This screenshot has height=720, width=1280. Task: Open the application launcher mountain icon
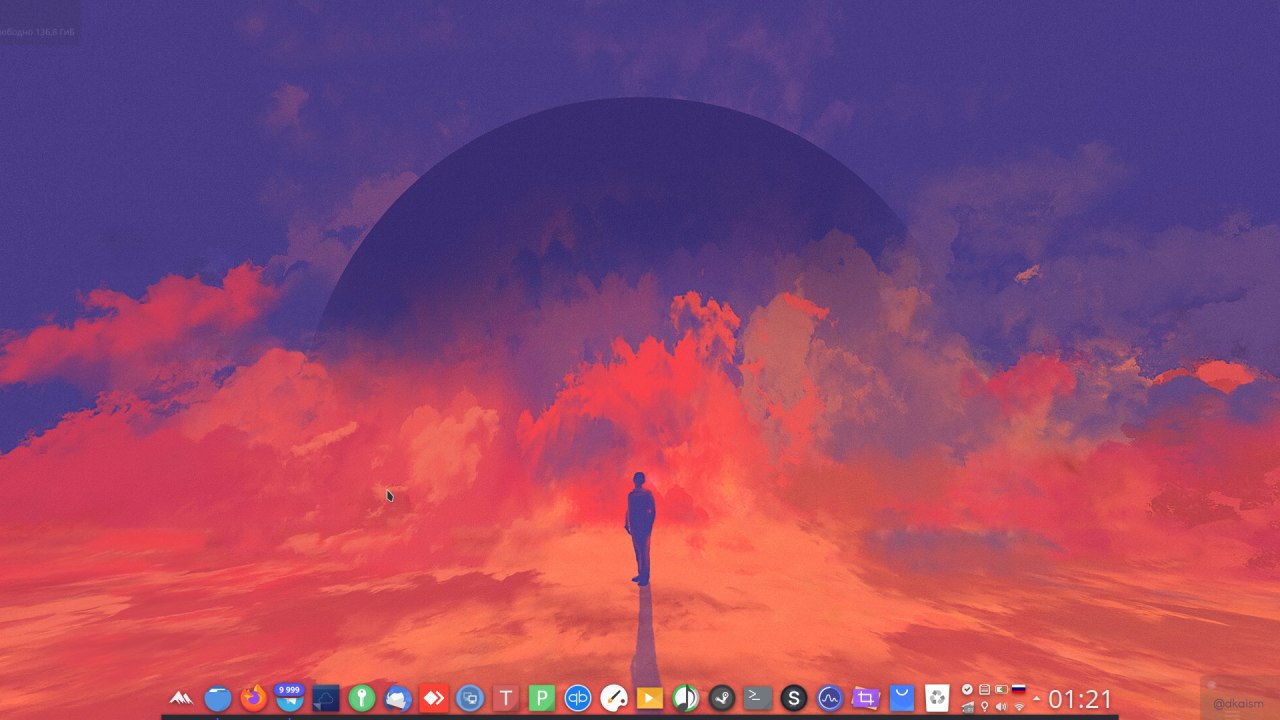click(x=181, y=698)
